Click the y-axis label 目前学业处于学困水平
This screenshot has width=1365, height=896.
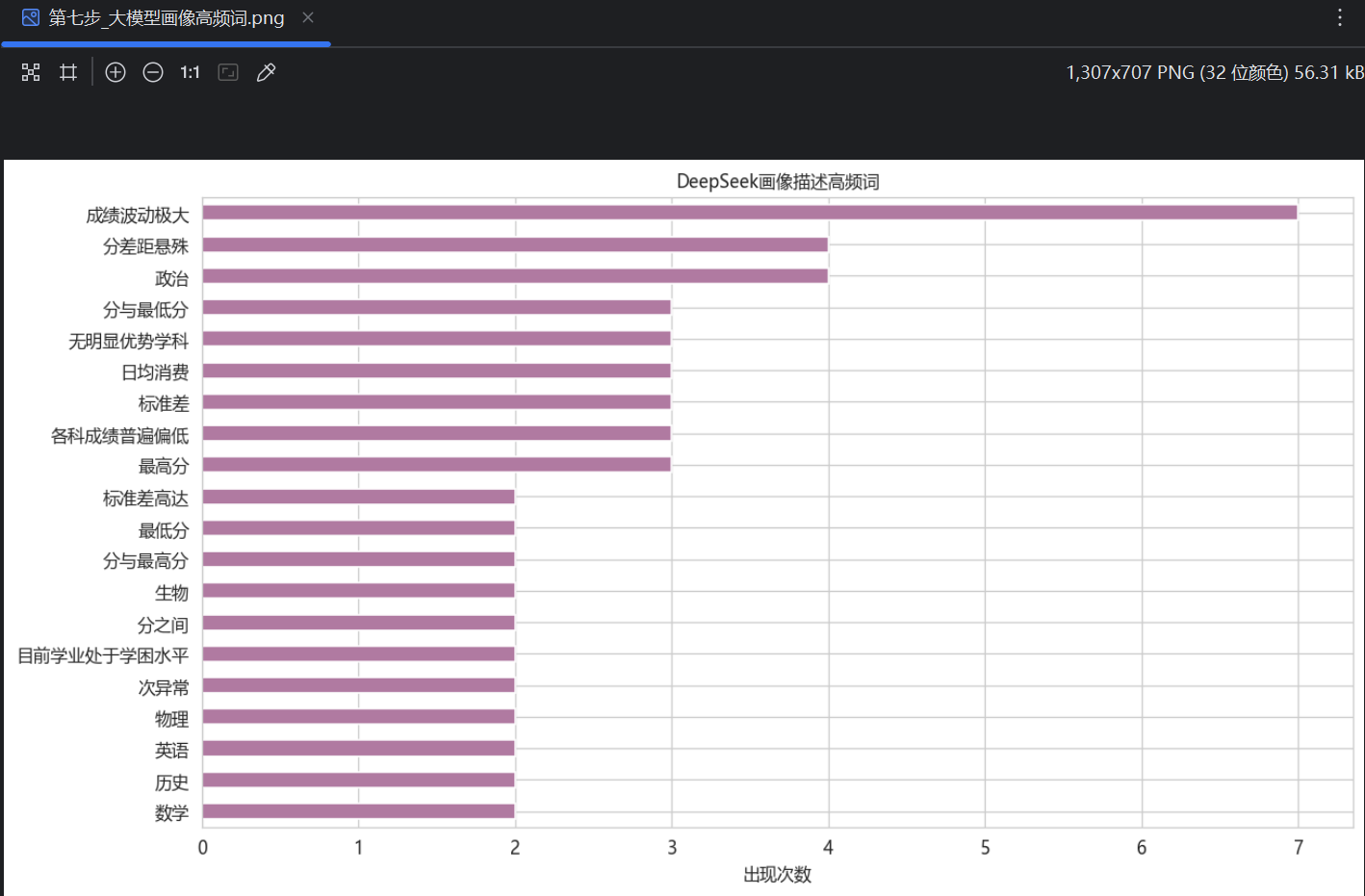(103, 655)
